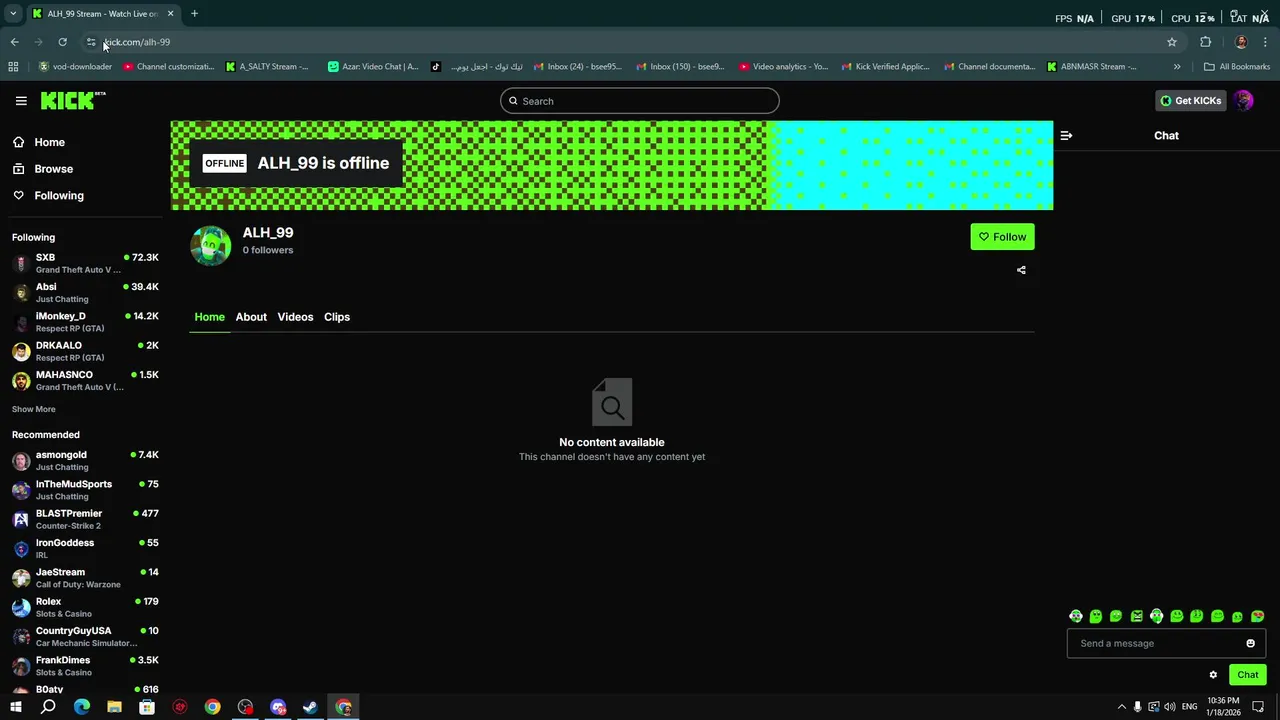Open Microsoft Edge from the taskbar
The width and height of the screenshot is (1280, 720).
(x=81, y=707)
